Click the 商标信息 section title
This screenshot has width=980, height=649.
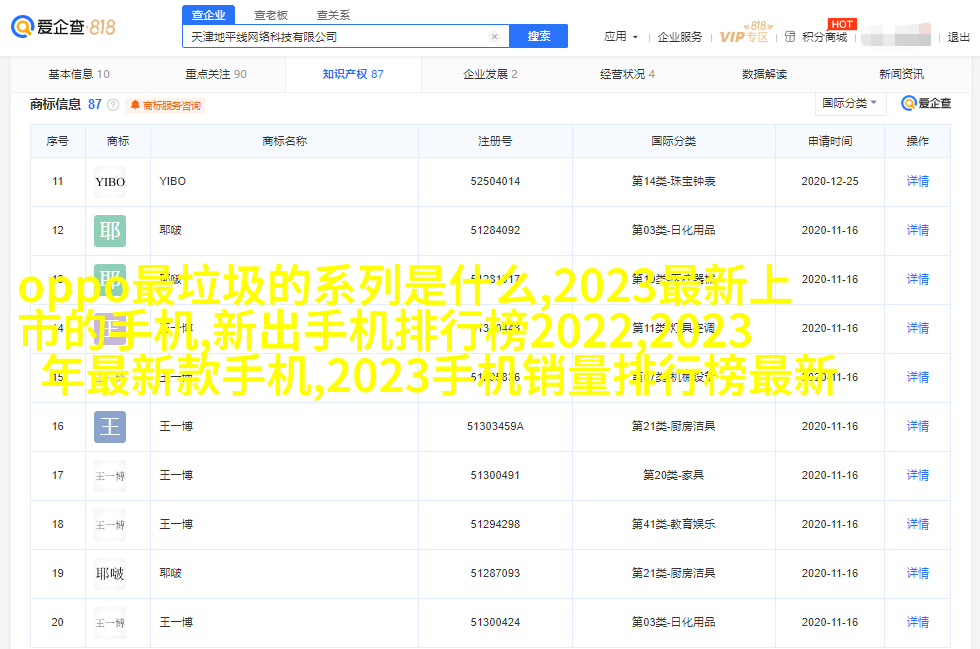tap(56, 104)
